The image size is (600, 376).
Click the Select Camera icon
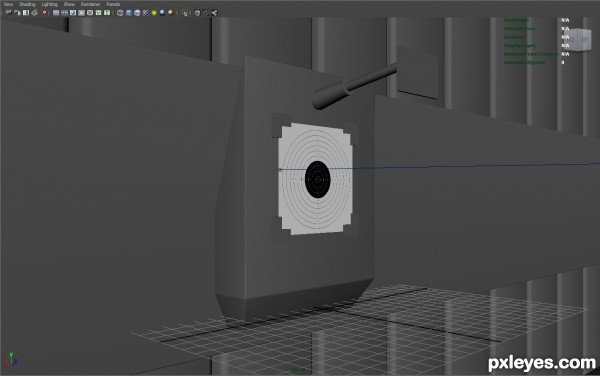click(x=8, y=13)
